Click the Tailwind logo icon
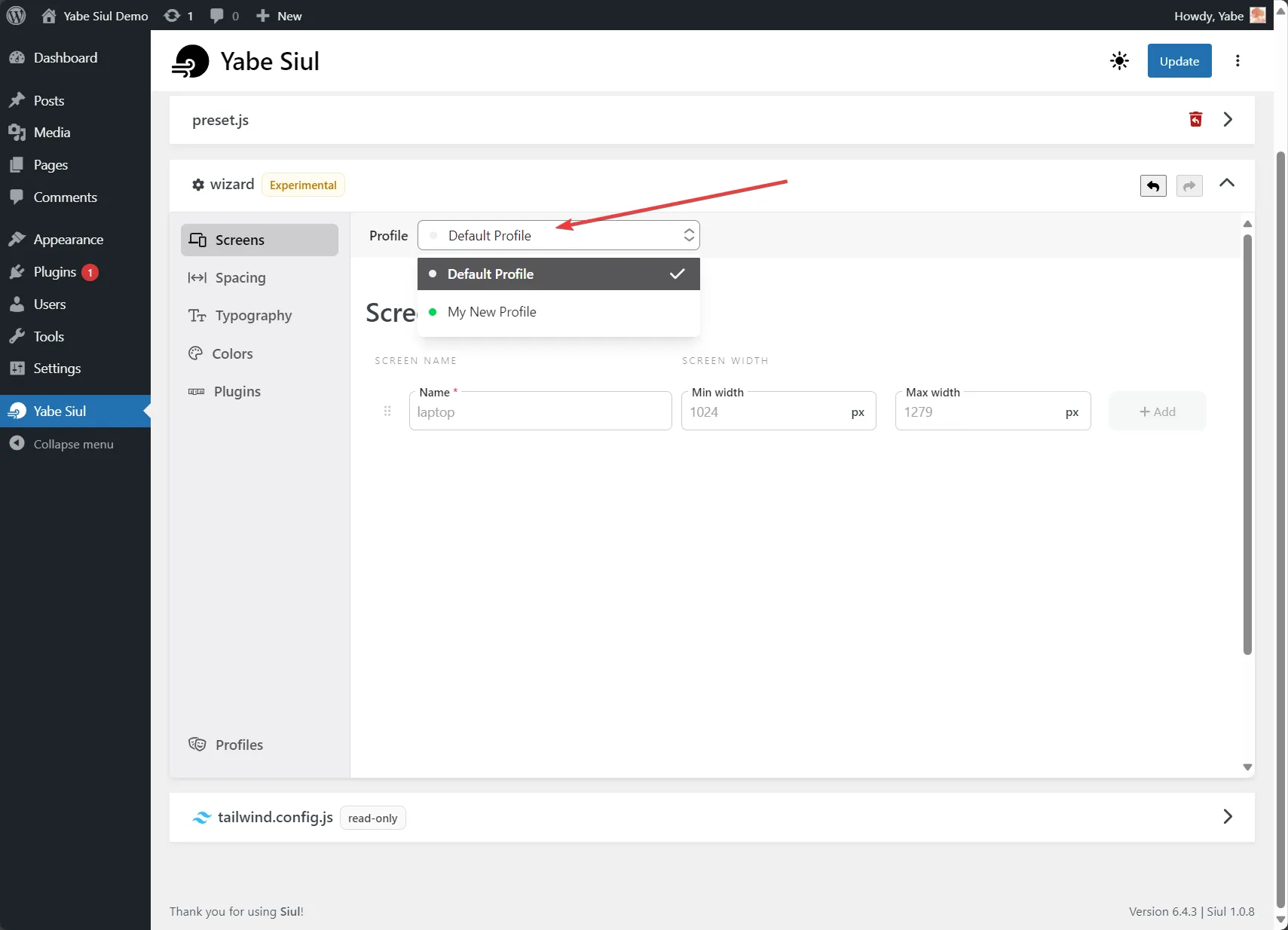This screenshot has height=930, width=1288. click(201, 818)
